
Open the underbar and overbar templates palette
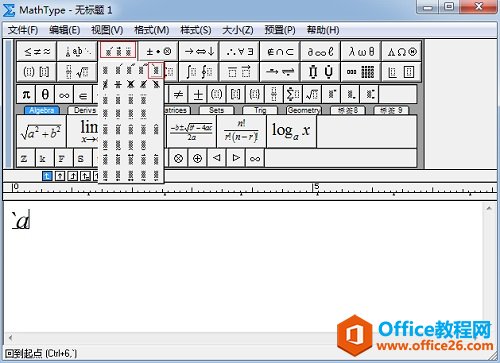coord(240,72)
